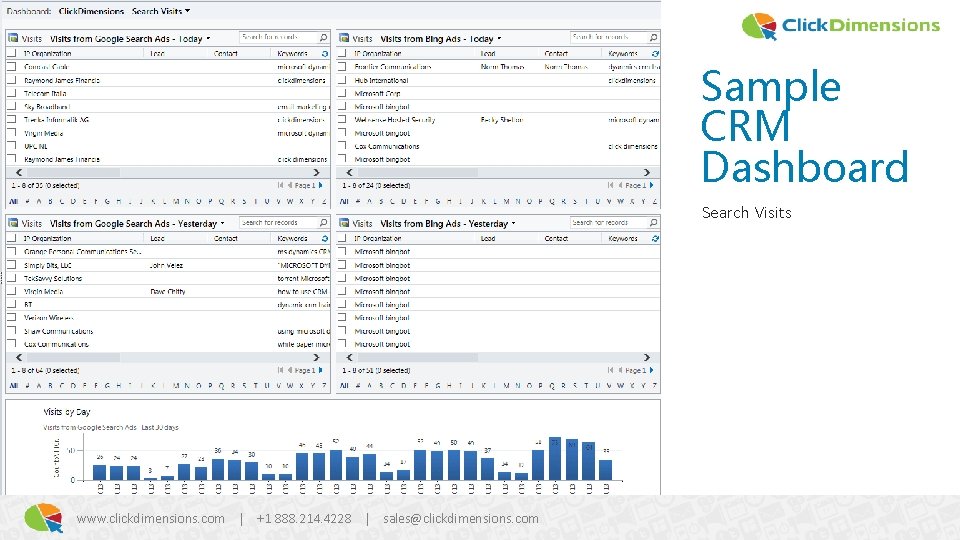Filter by letter C in Google Ads Today alphabet bar
This screenshot has height=540, width=960.
[62, 201]
